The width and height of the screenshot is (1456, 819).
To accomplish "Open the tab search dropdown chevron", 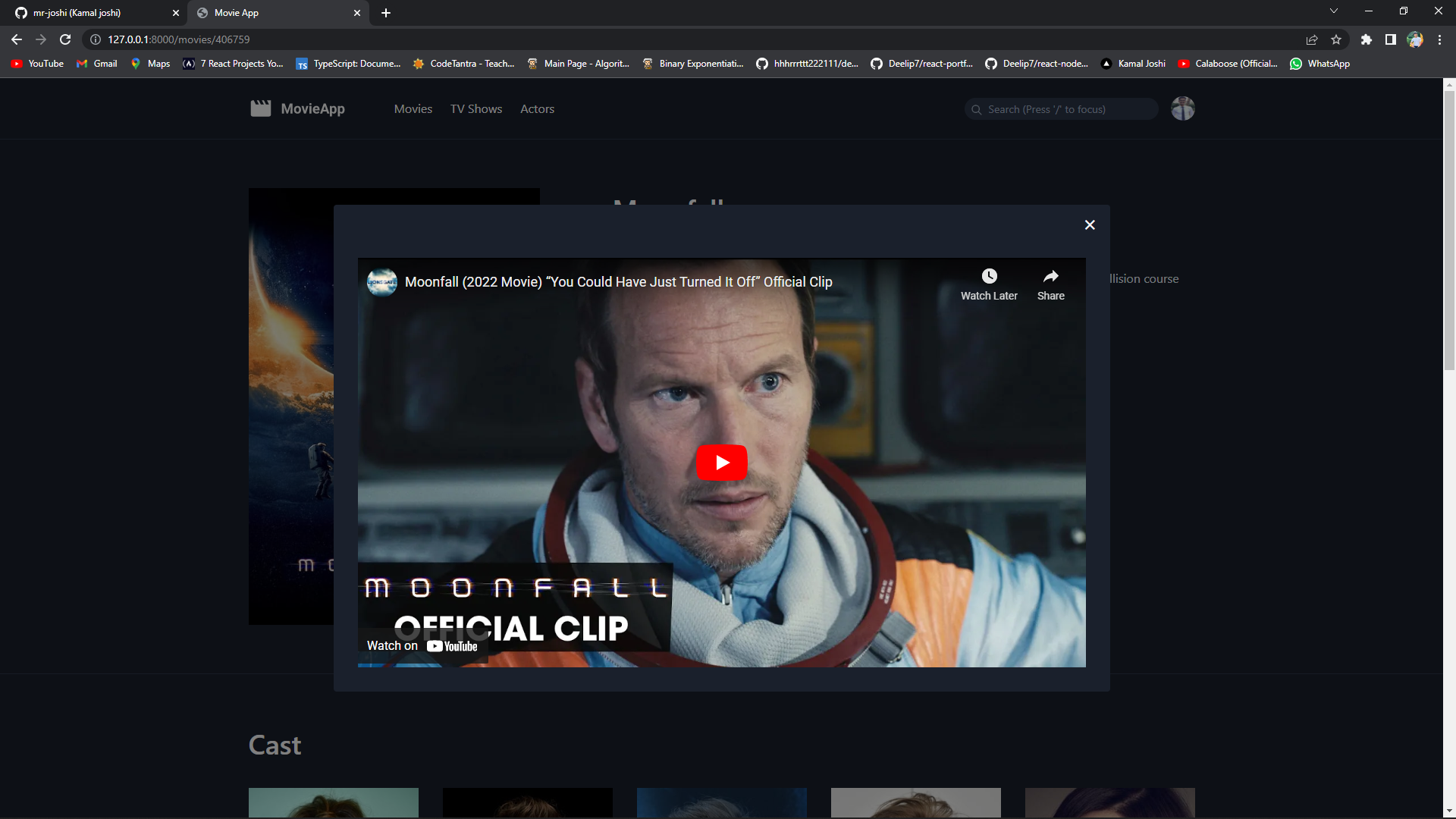I will [1333, 11].
